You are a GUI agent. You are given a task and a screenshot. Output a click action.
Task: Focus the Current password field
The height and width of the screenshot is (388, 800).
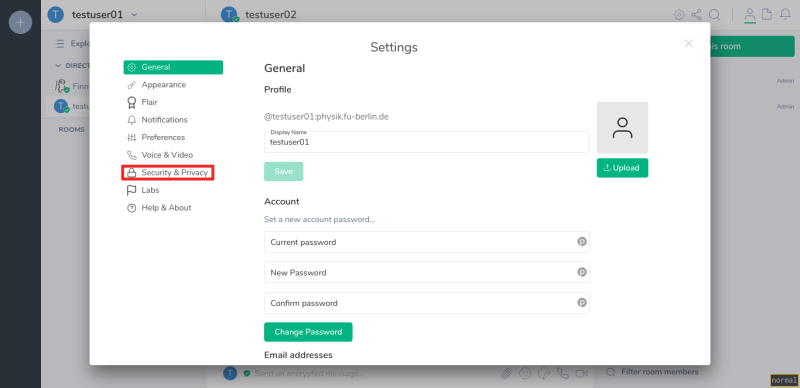click(x=427, y=242)
